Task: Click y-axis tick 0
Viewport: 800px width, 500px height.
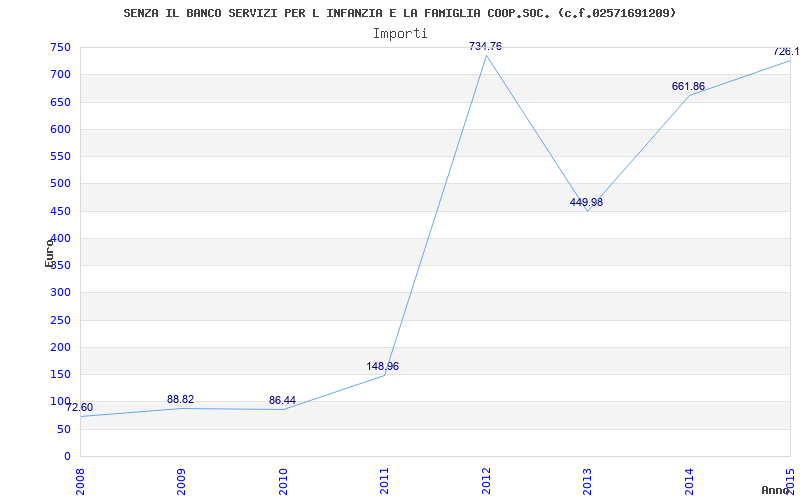Action: tap(67, 457)
